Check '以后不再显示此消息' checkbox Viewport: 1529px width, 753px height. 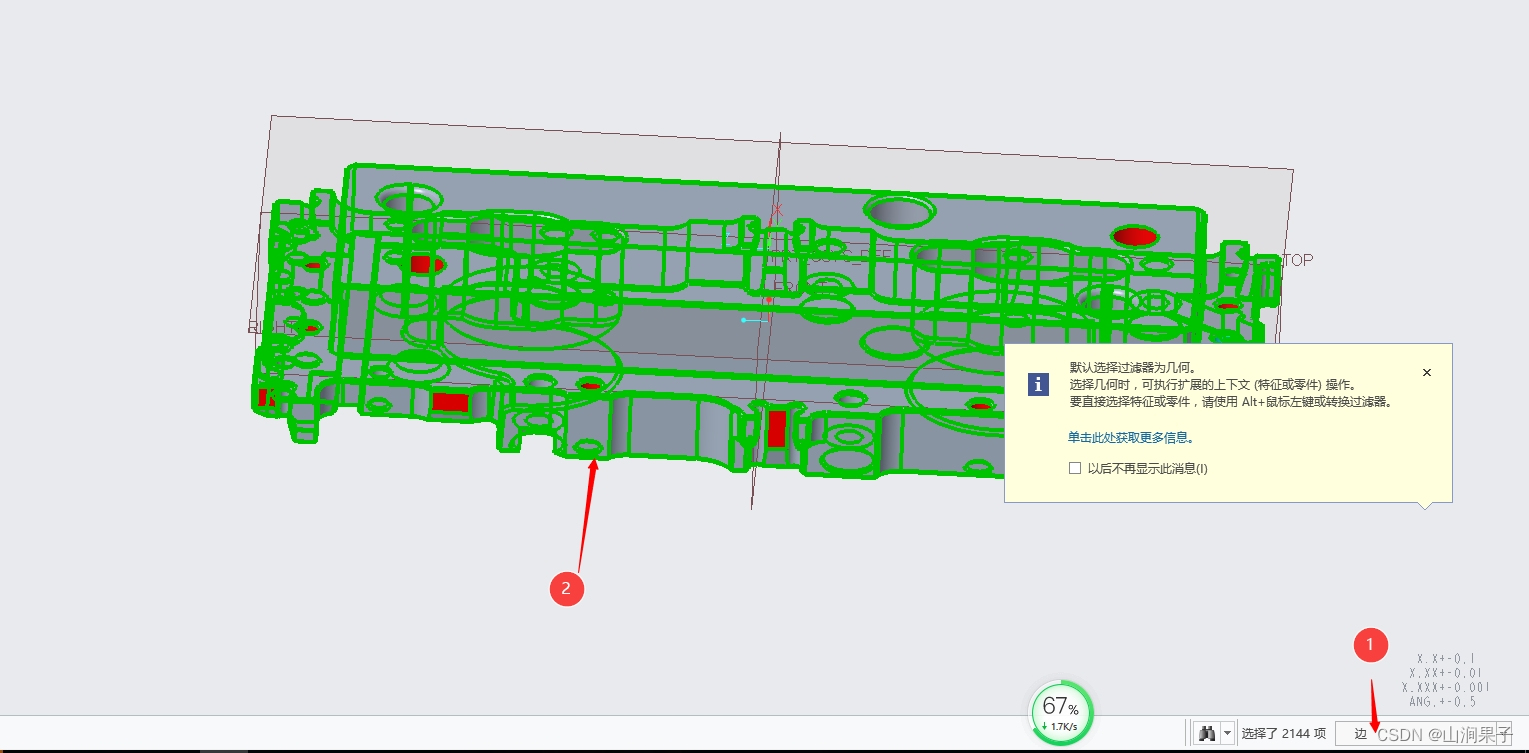(1075, 468)
